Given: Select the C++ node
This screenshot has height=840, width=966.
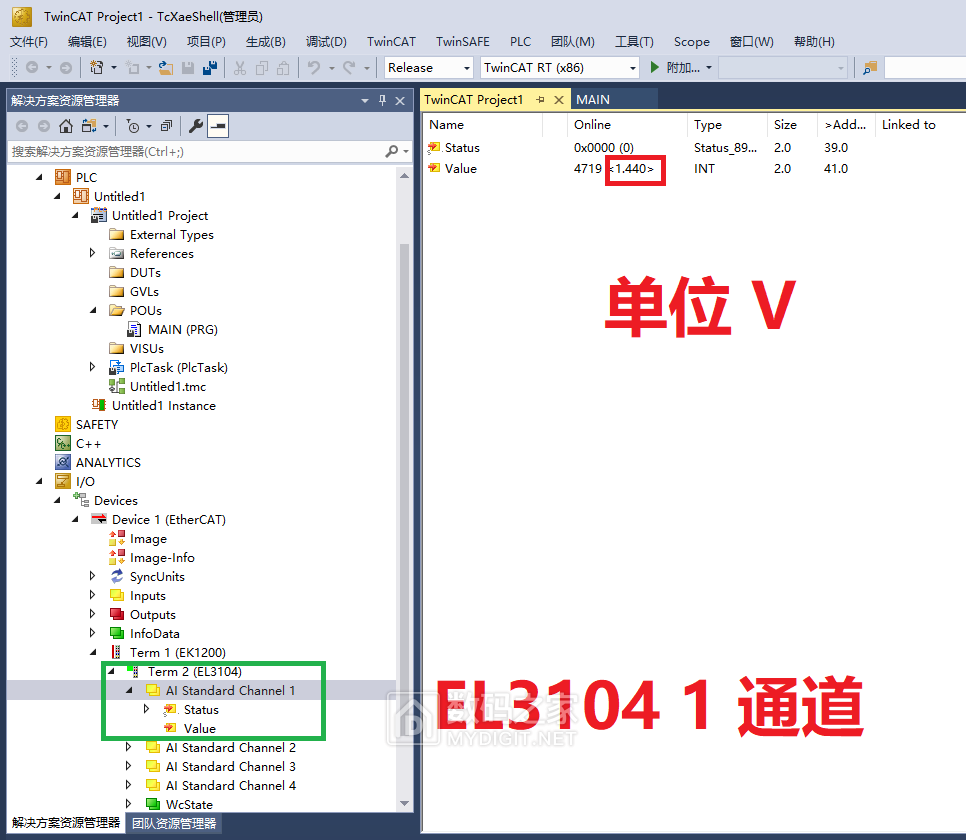Looking at the screenshot, I should point(88,444).
